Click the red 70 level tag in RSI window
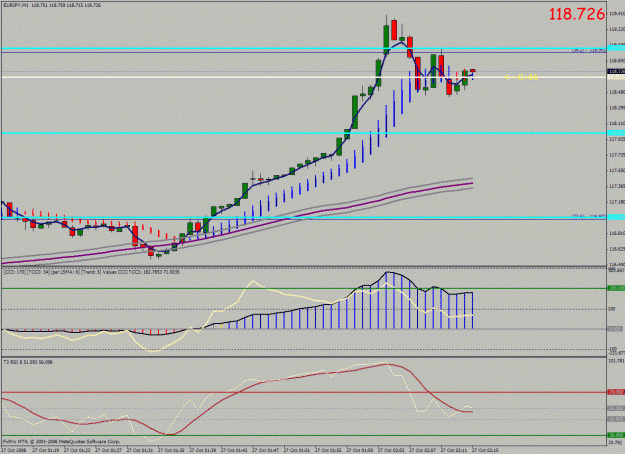 (616, 393)
